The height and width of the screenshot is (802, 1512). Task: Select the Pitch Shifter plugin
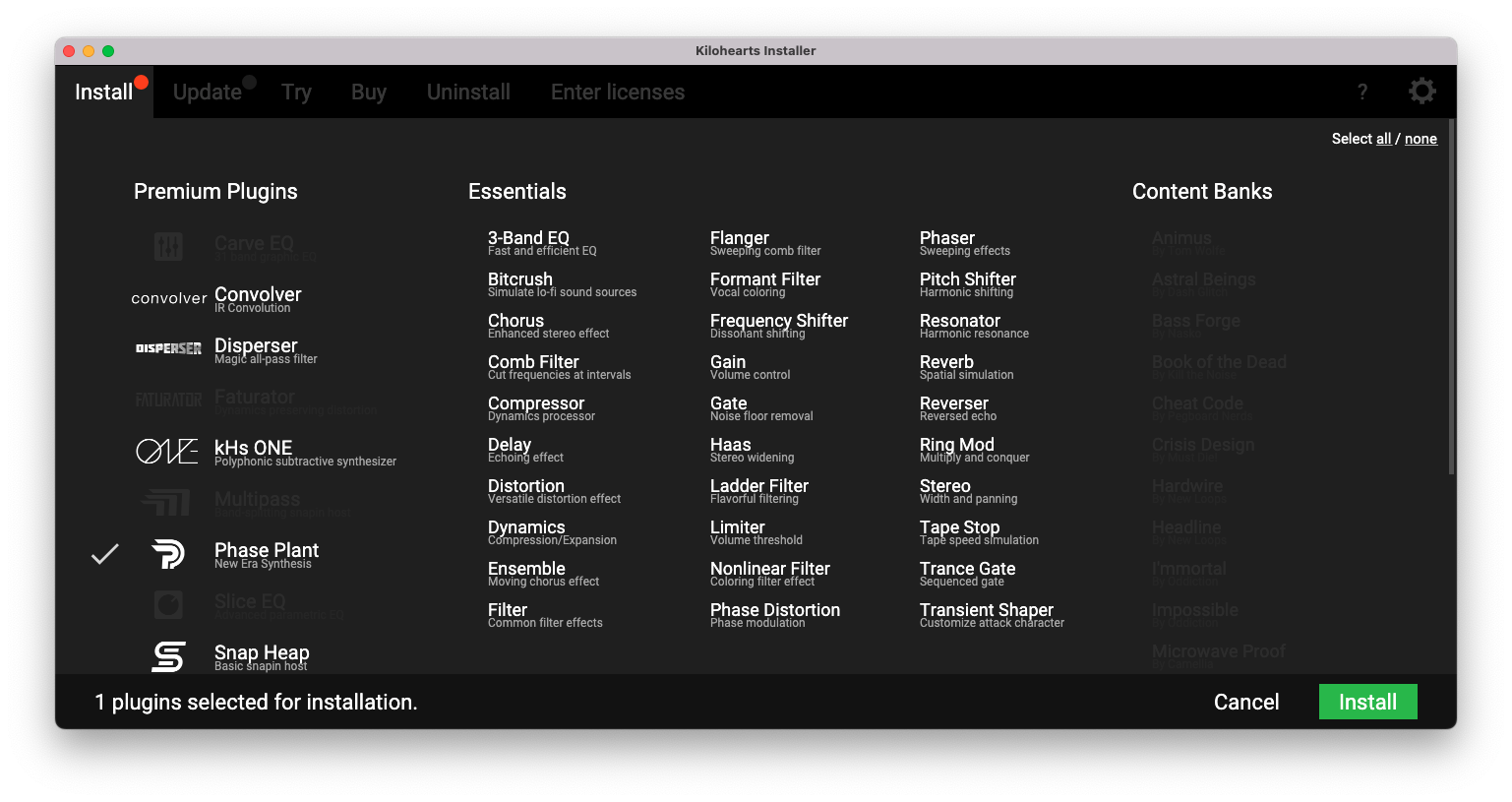pyautogui.click(x=968, y=284)
